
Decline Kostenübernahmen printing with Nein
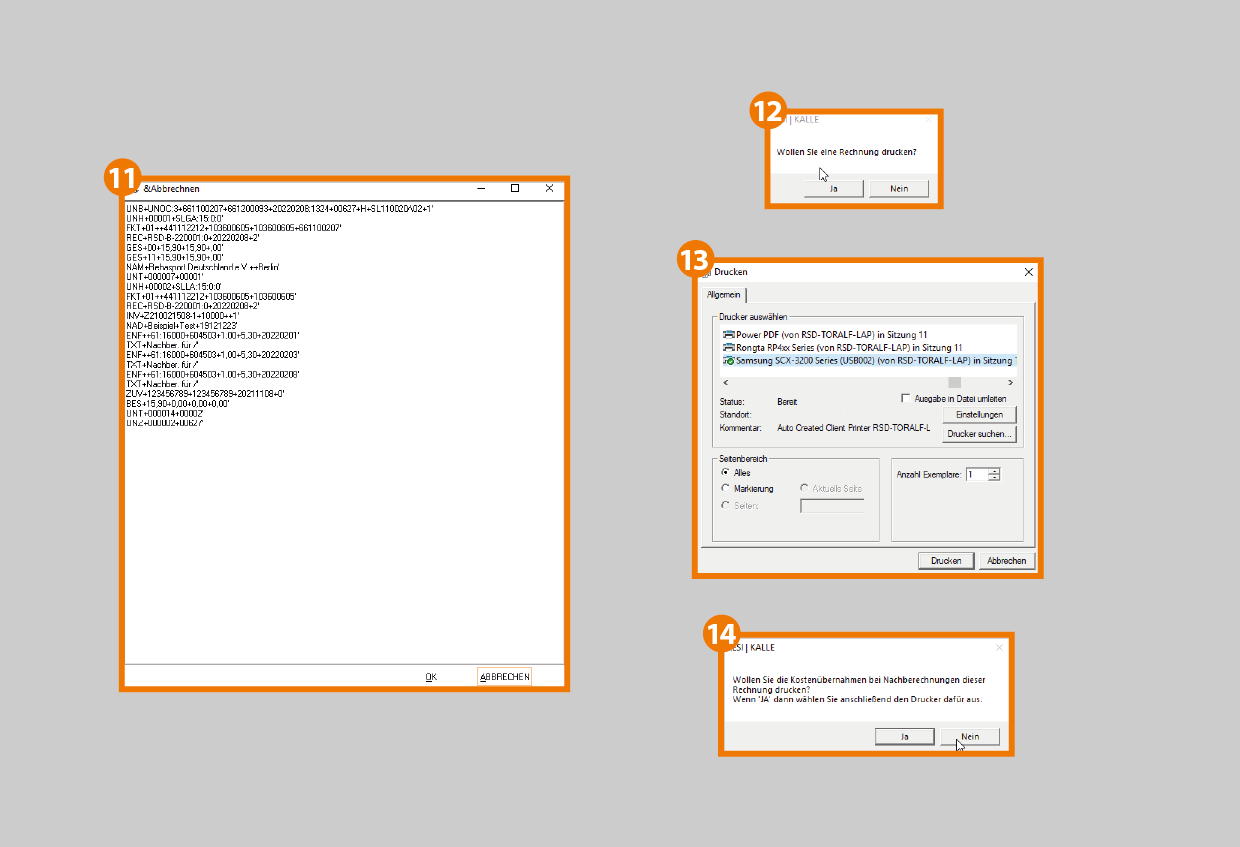(969, 736)
